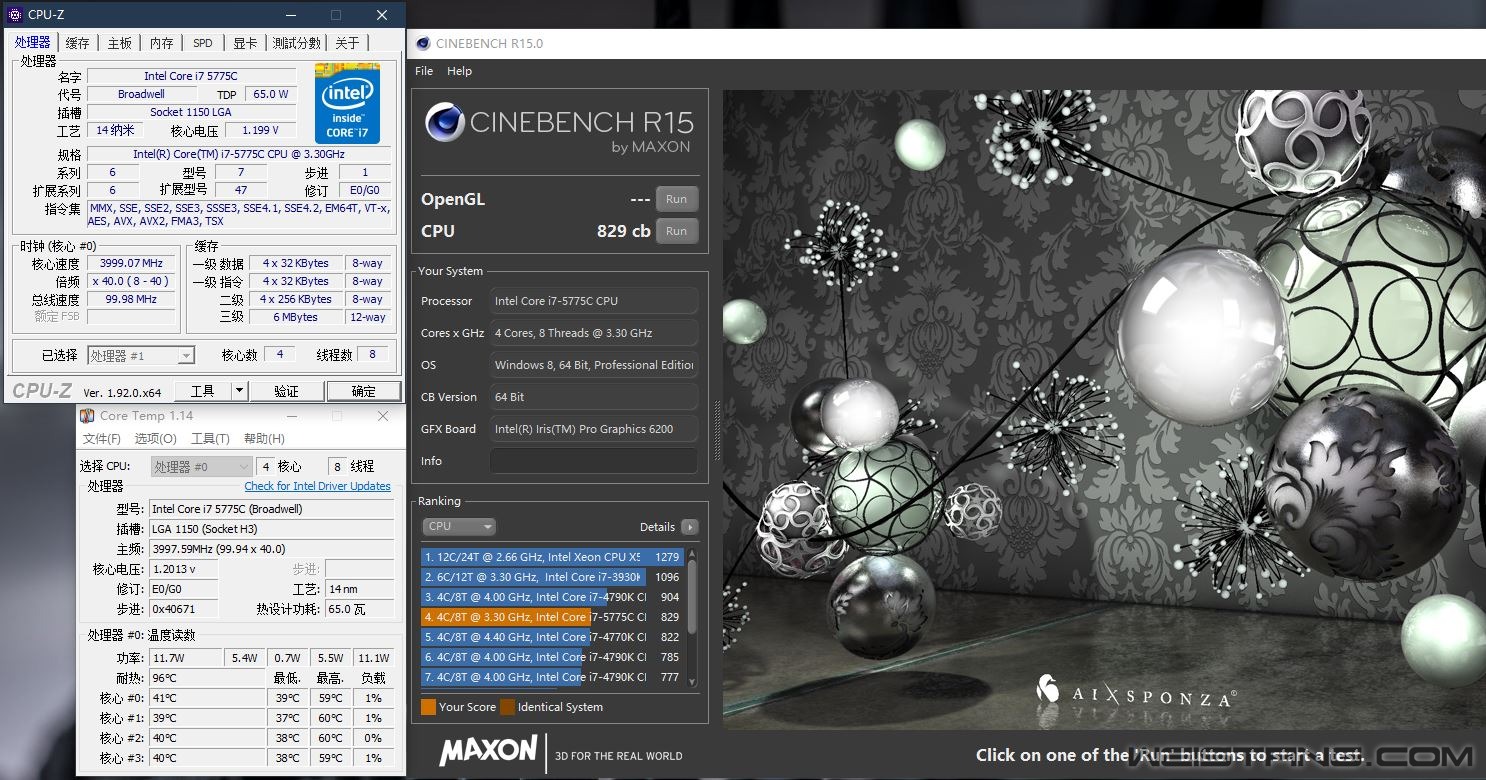This screenshot has width=1486, height=780.
Task: Open the arrow dropdown next to 工具 button
Action: click(x=240, y=391)
